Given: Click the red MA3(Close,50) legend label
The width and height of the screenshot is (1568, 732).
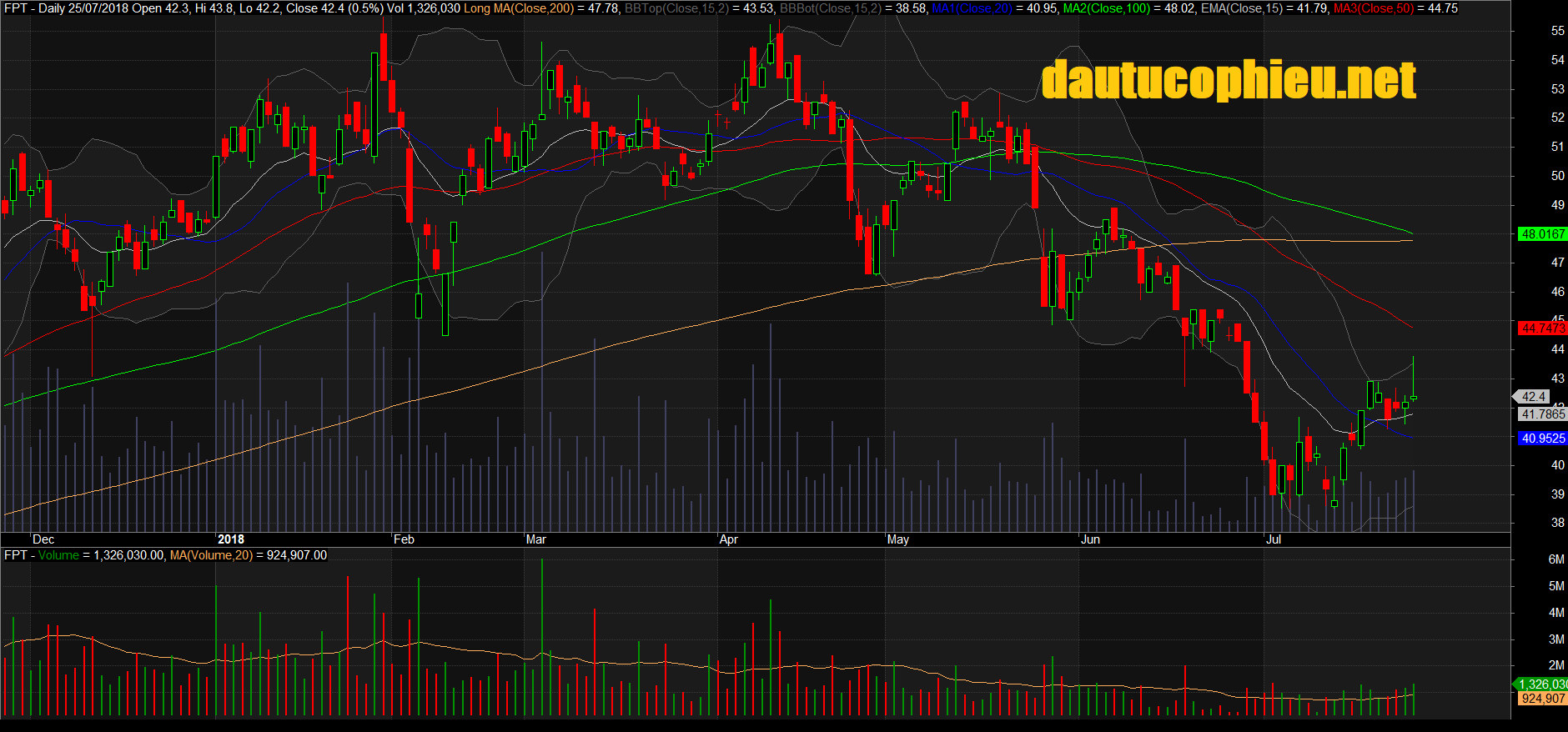Looking at the screenshot, I should [1375, 8].
